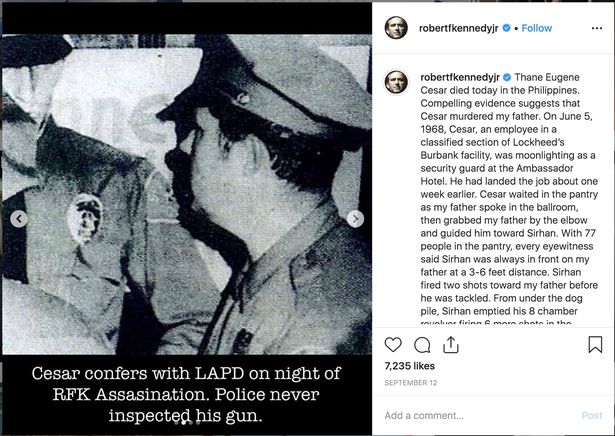Open the September 12 post date link
The image size is (615, 436).
pyautogui.click(x=410, y=383)
